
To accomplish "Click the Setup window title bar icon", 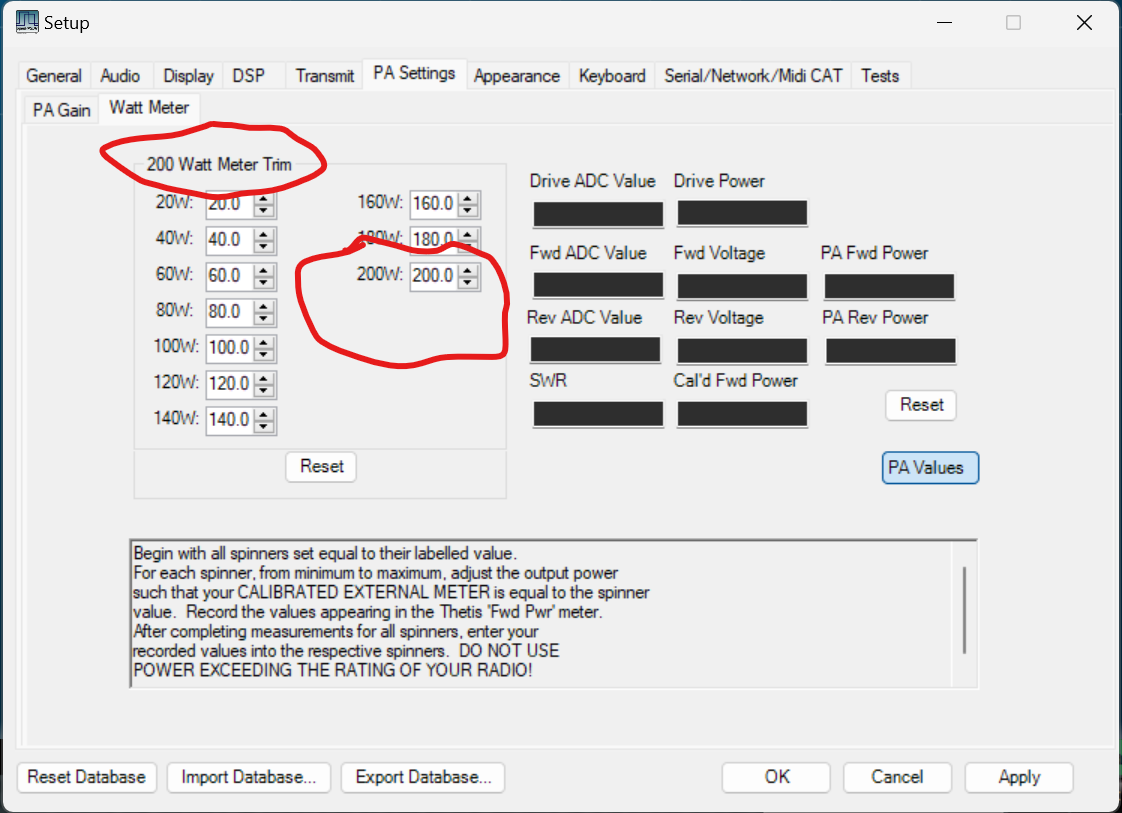I will 26,21.
